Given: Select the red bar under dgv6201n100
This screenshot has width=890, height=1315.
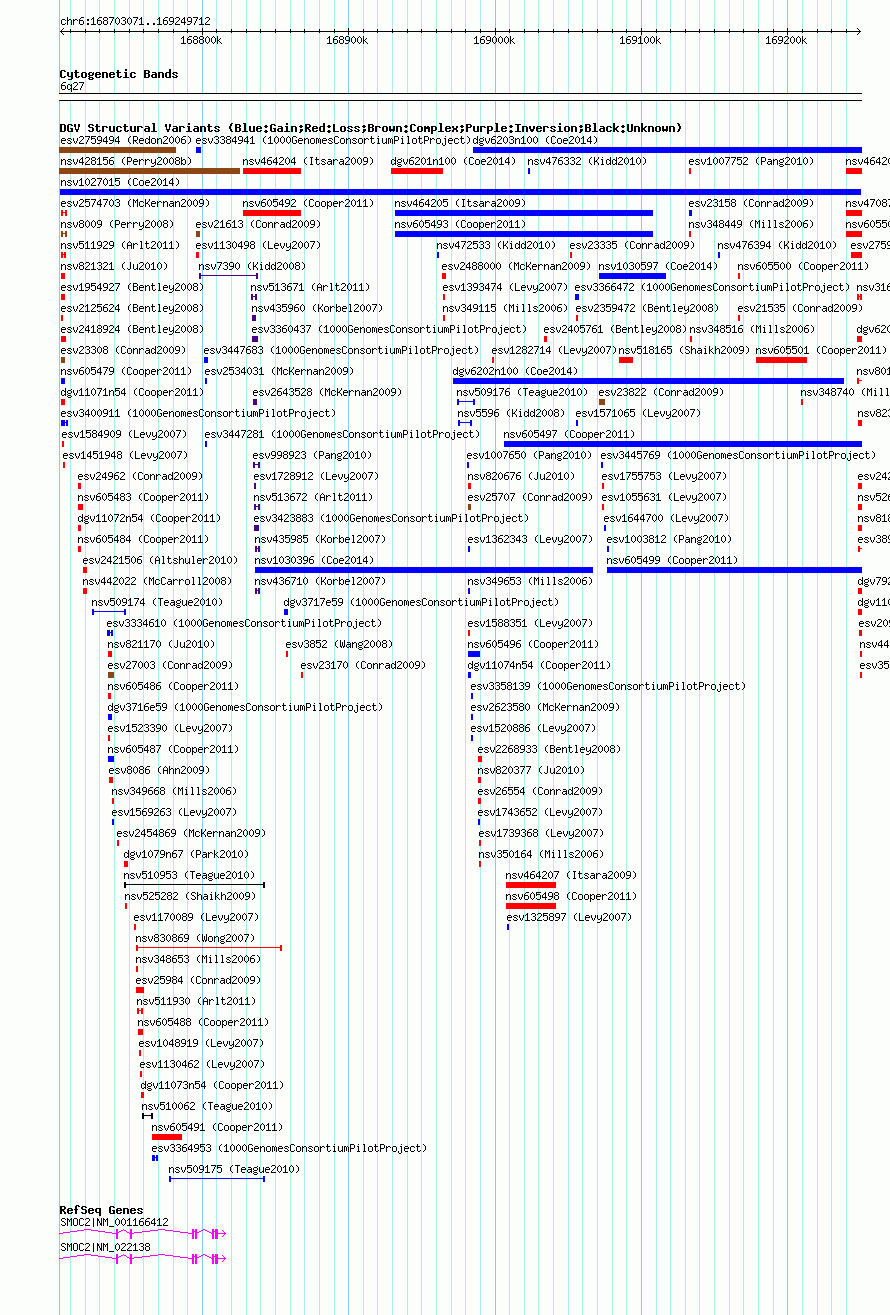Looking at the screenshot, I should pyautogui.click(x=416, y=171).
